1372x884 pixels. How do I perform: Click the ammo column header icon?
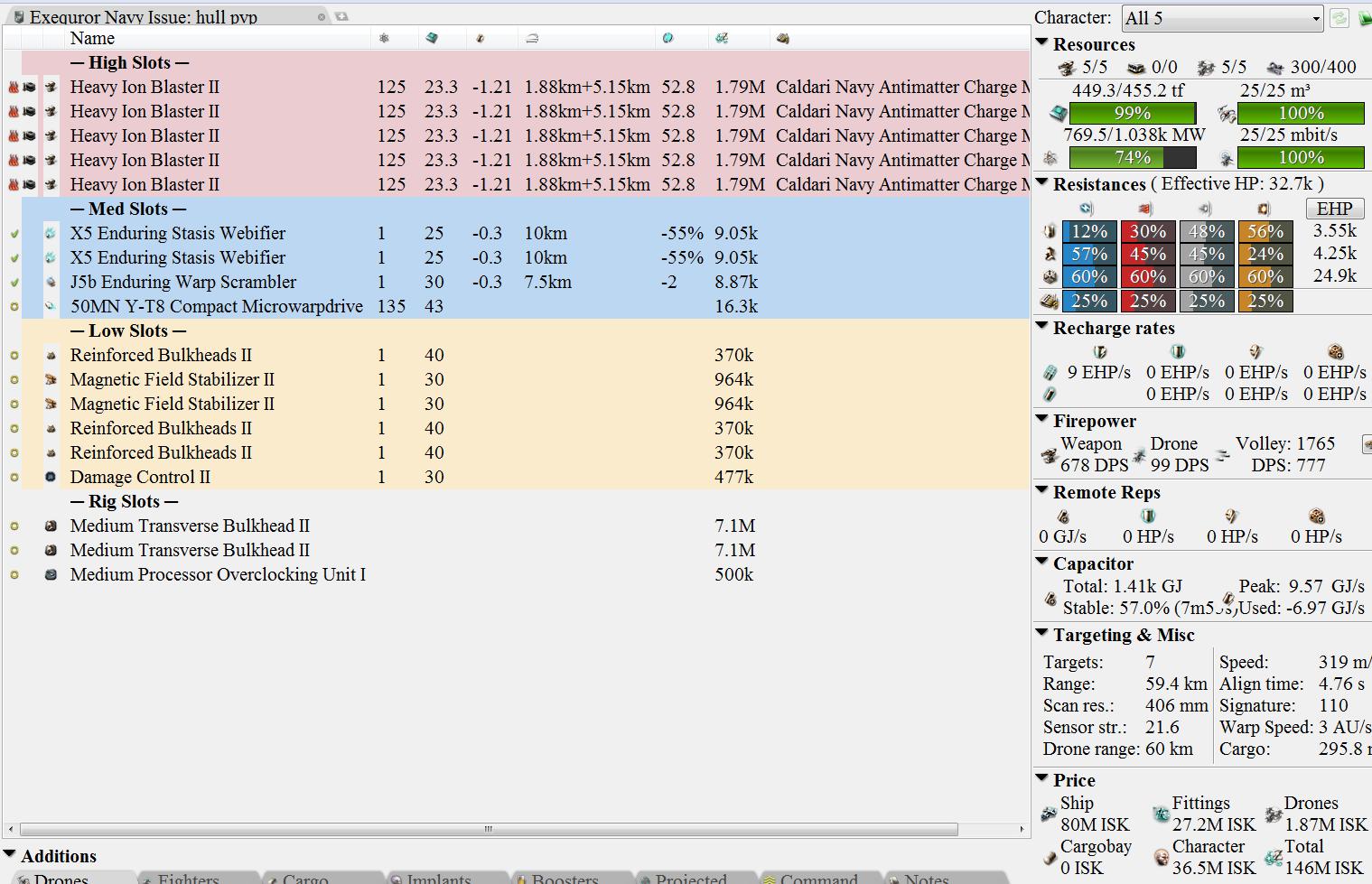coord(782,38)
